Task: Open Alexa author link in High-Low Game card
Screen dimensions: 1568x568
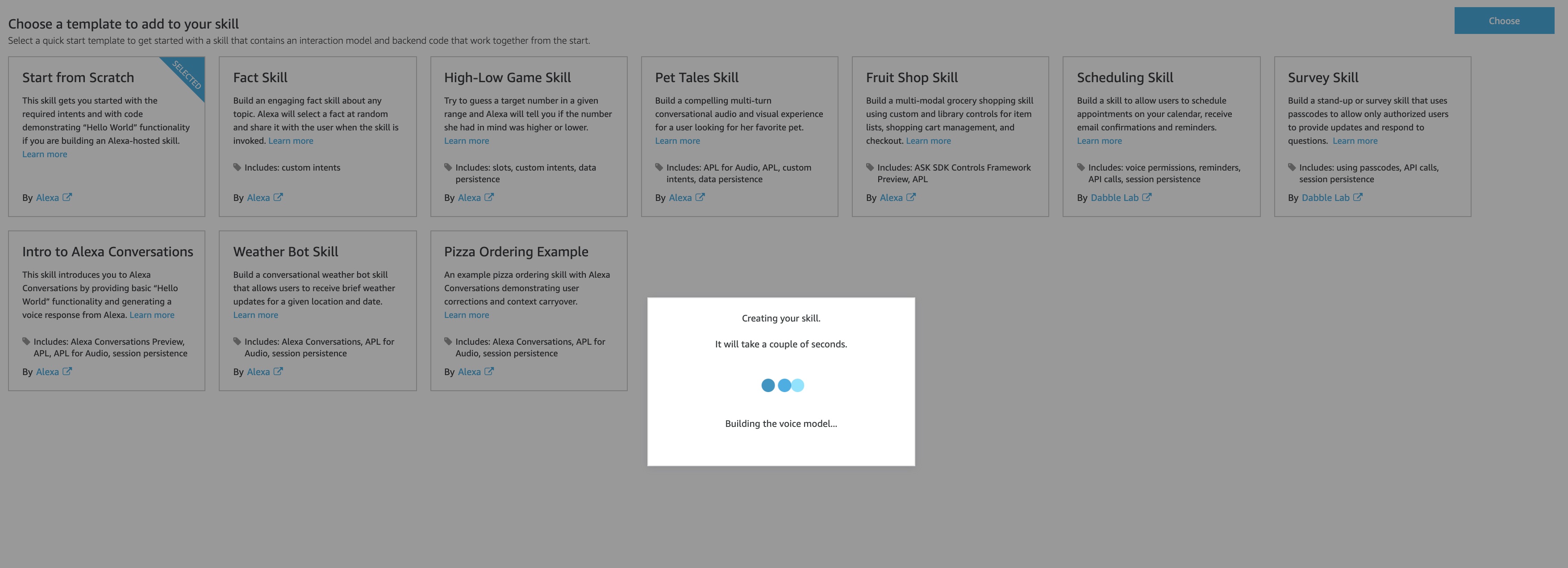Action: pos(469,198)
